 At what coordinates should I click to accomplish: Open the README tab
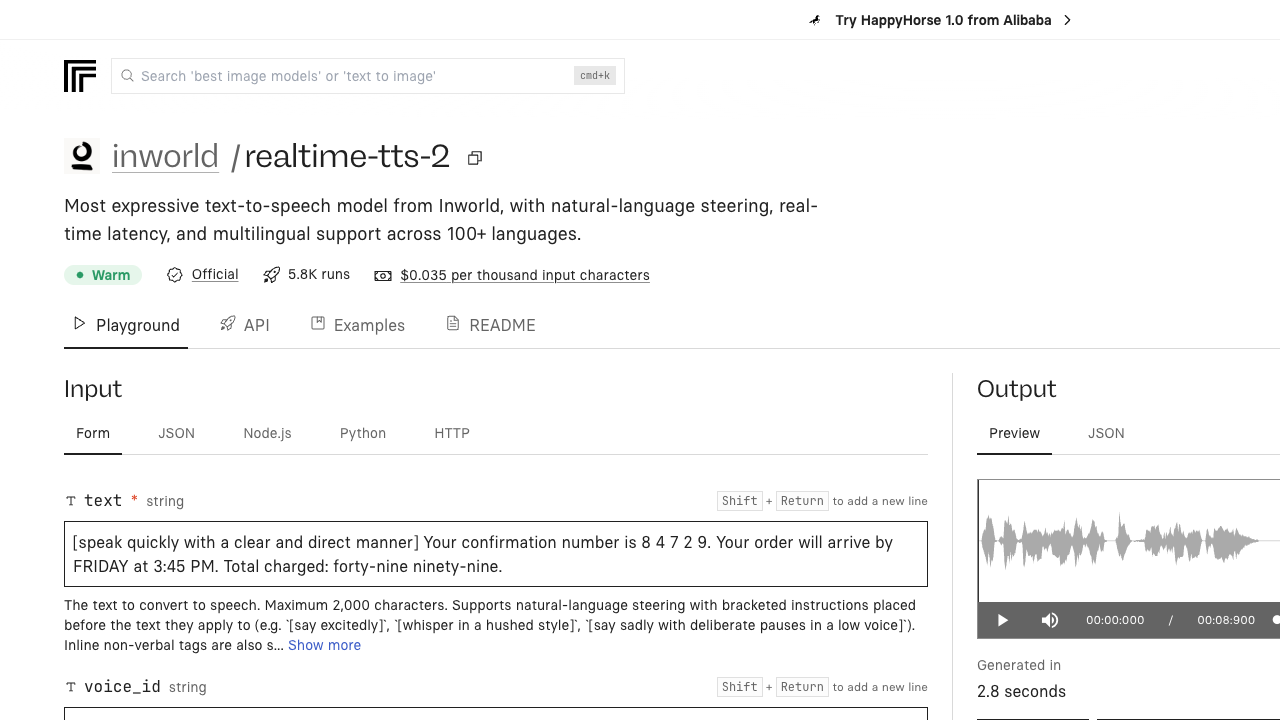point(491,325)
